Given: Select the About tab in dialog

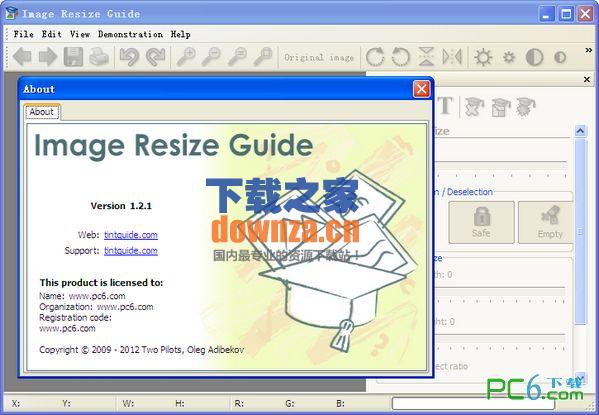Looking at the screenshot, I should click(42, 112).
